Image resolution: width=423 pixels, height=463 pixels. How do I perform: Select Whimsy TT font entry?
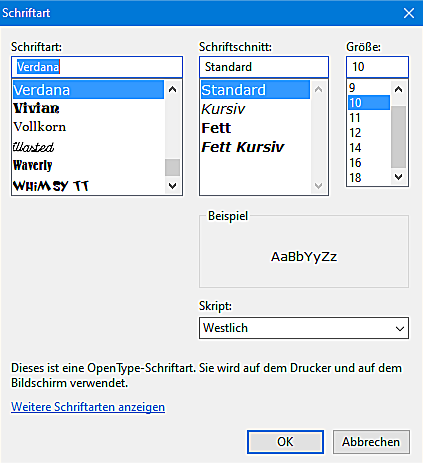(88, 185)
